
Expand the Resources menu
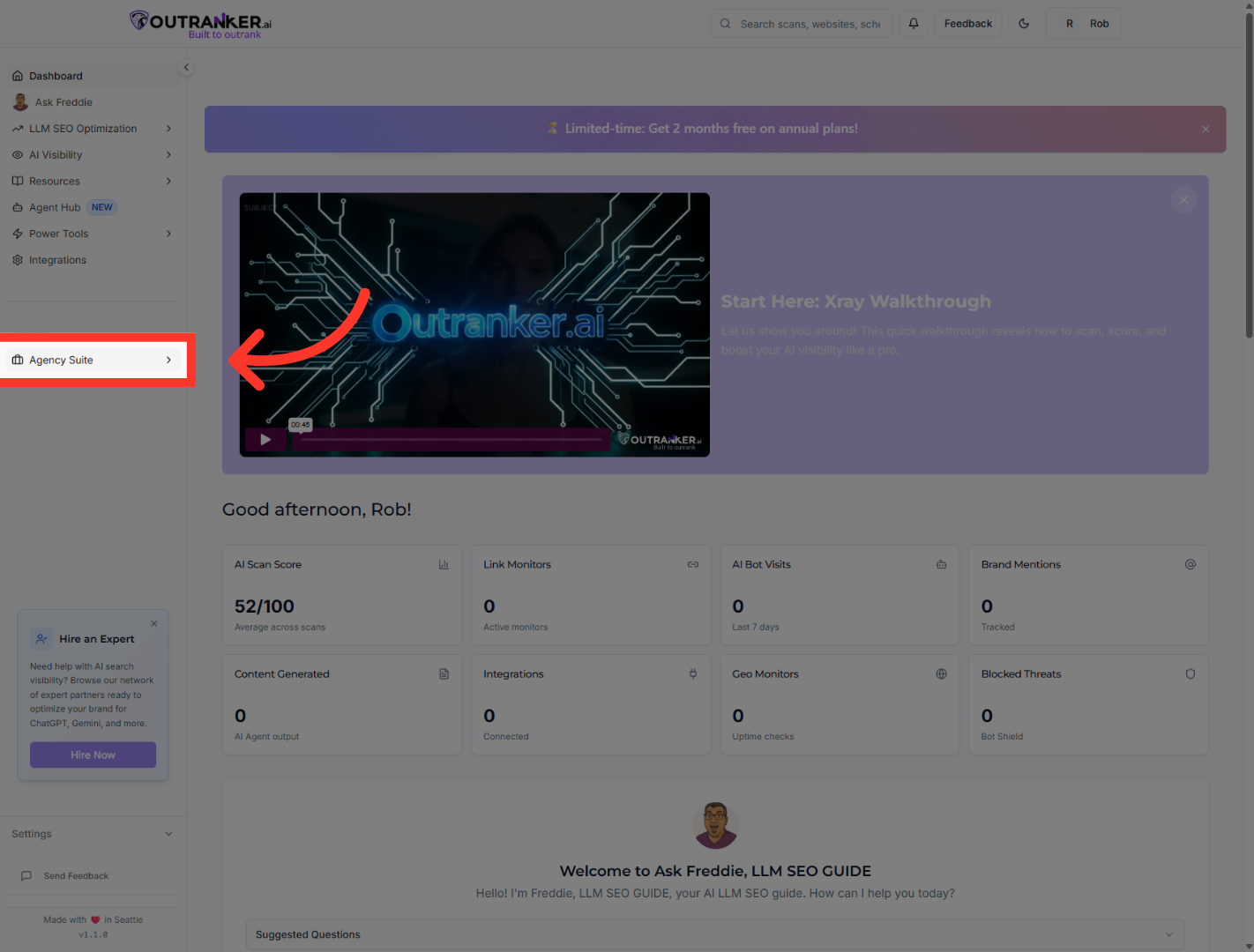click(93, 182)
